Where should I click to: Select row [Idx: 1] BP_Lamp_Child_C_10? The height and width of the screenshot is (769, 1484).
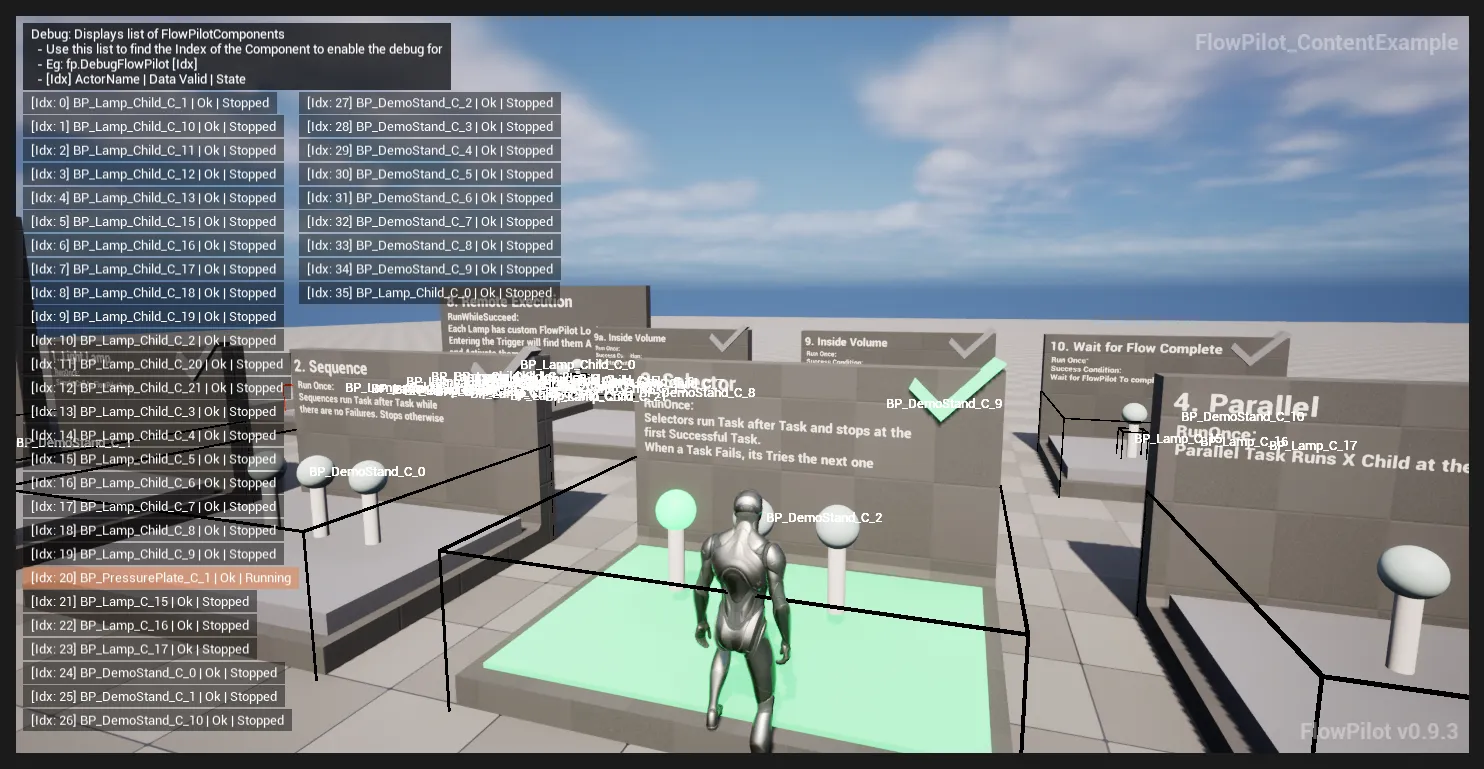[x=153, y=127]
